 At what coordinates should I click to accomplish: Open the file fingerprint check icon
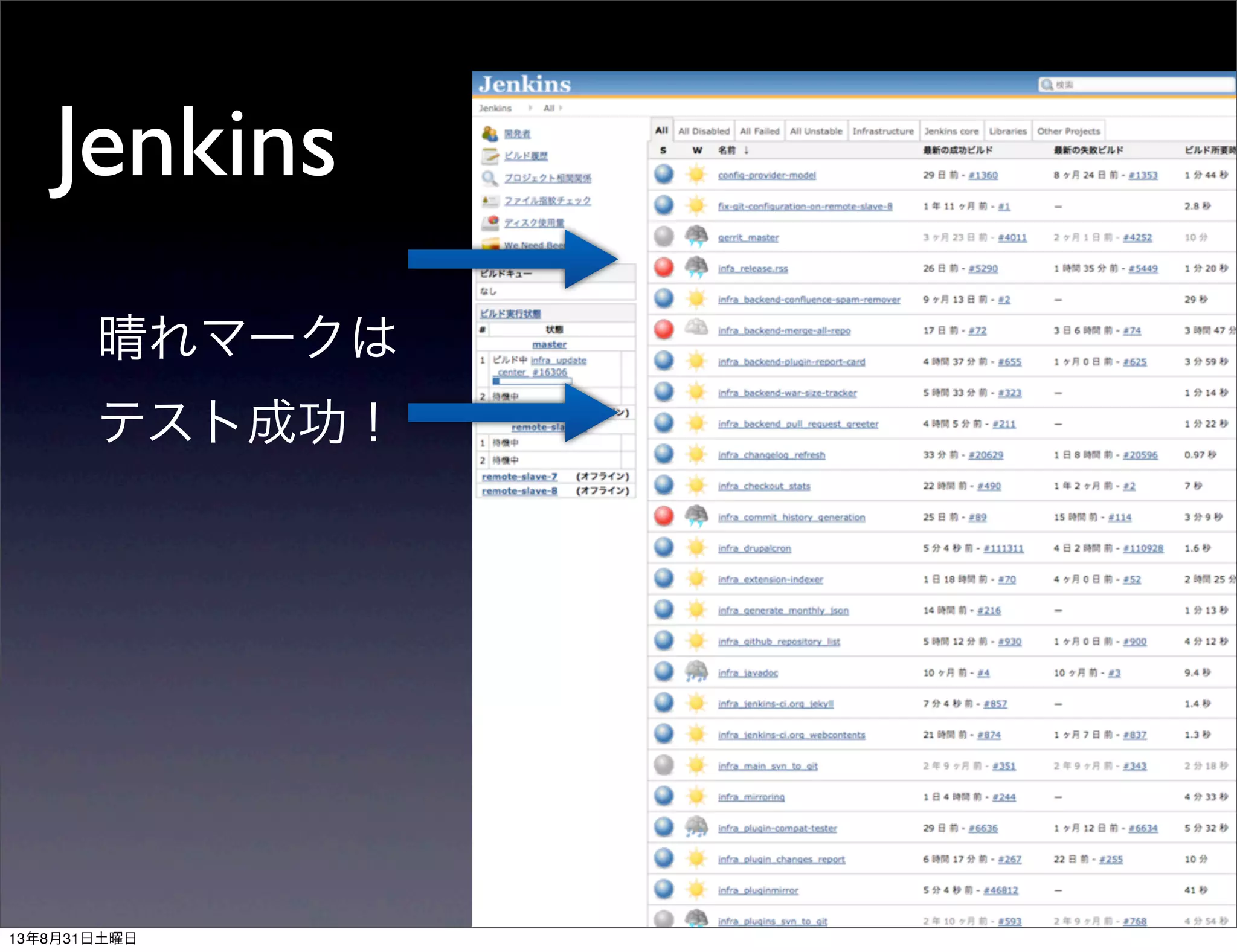(x=490, y=201)
